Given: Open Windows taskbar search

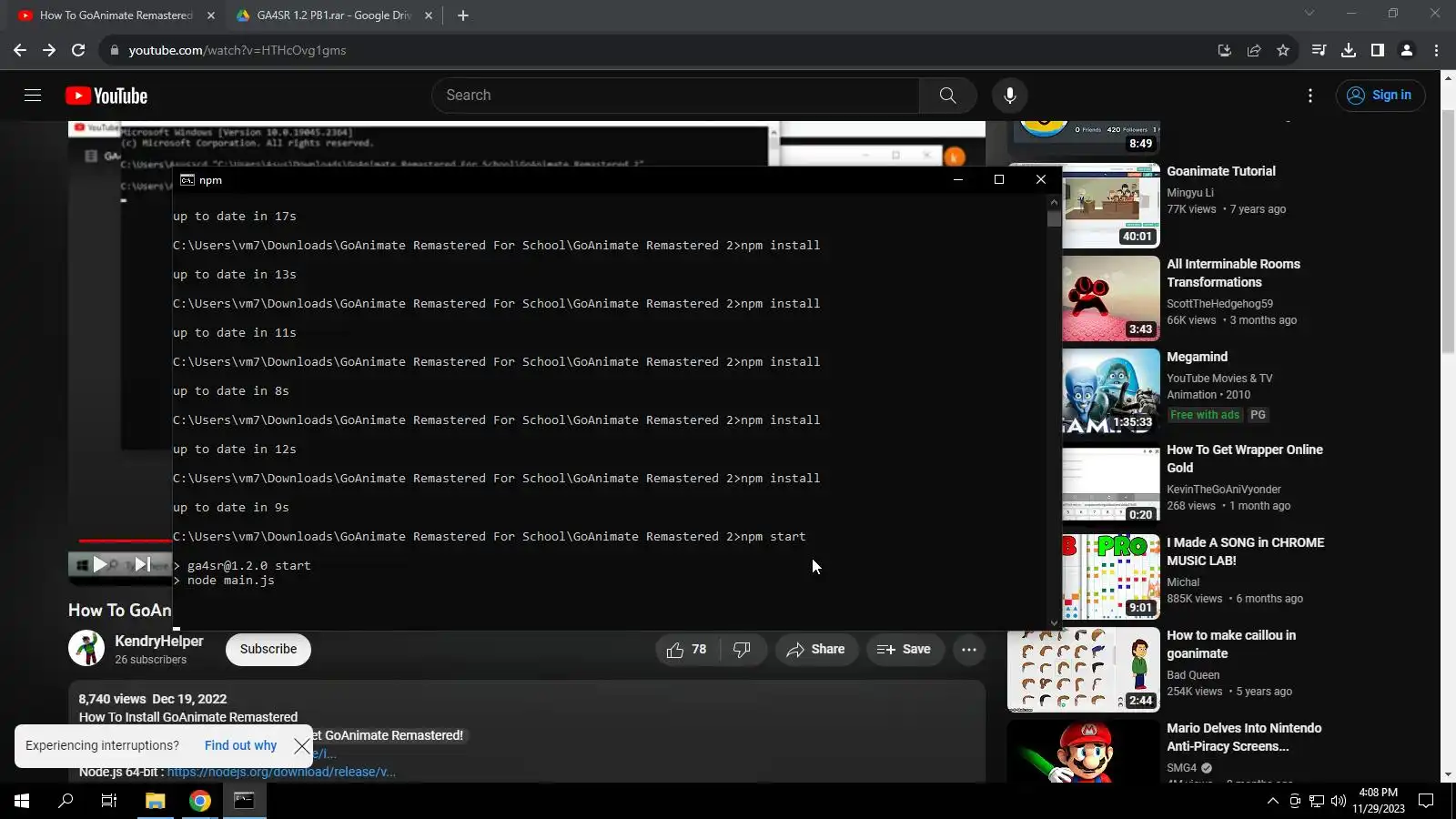Looking at the screenshot, I should click(66, 801).
